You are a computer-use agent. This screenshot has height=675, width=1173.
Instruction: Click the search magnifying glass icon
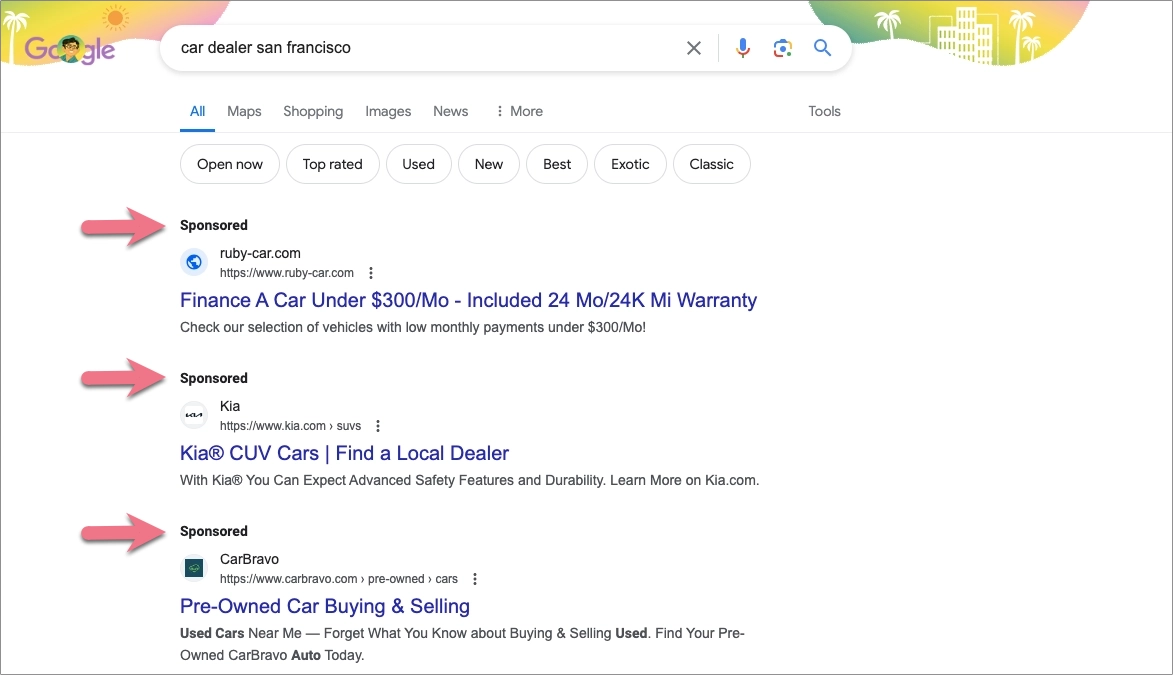tap(822, 47)
